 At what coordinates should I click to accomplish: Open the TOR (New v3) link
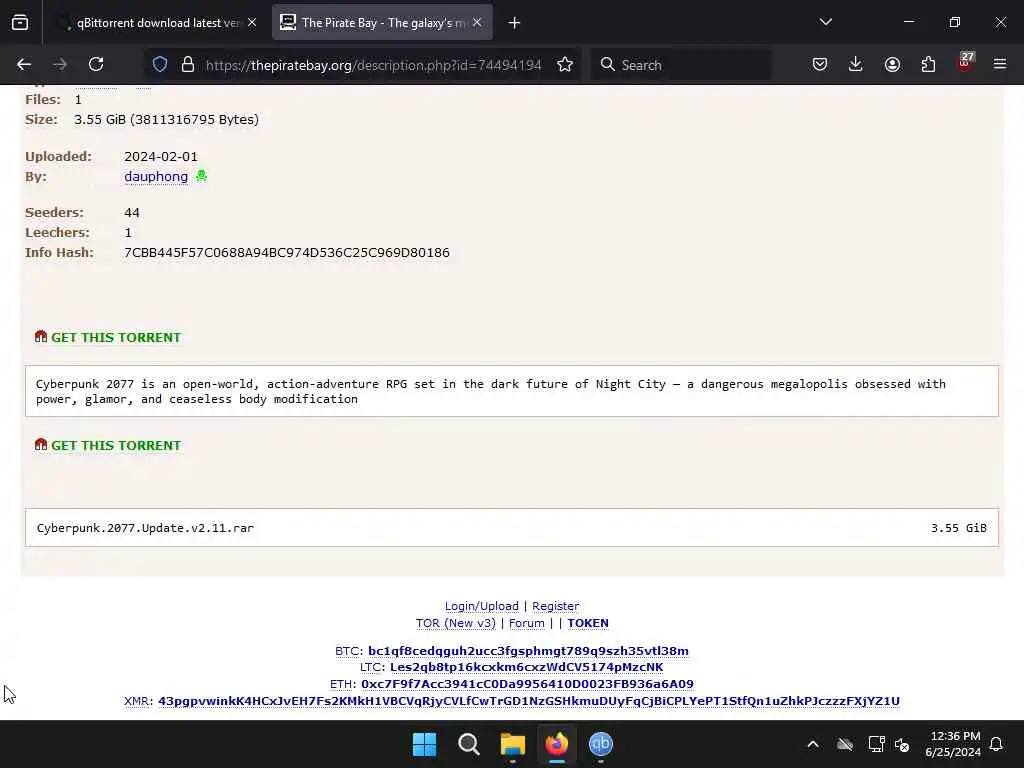[456, 623]
